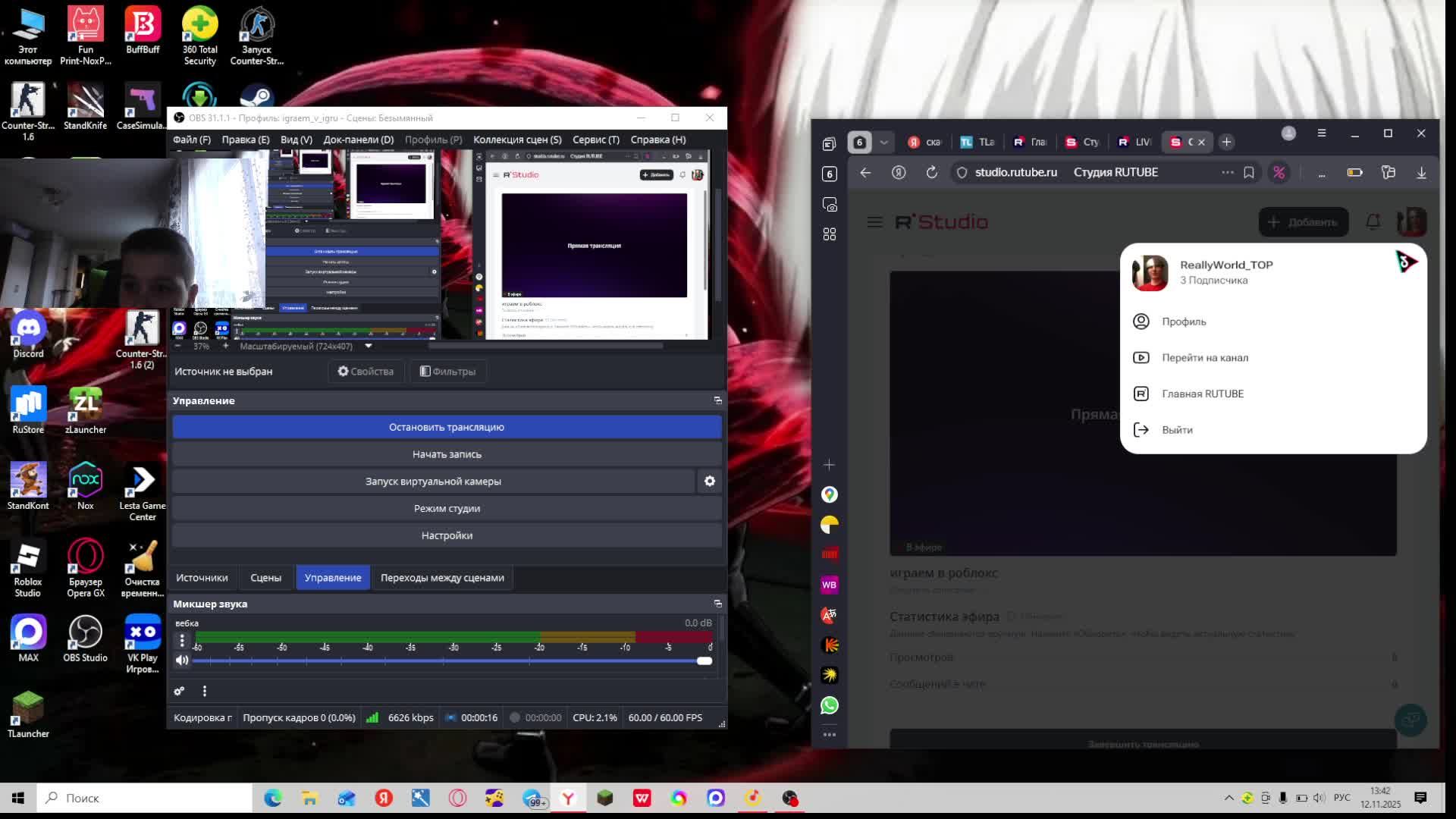Open virtual camera settings gear
The width and height of the screenshot is (1456, 819).
coord(710,482)
